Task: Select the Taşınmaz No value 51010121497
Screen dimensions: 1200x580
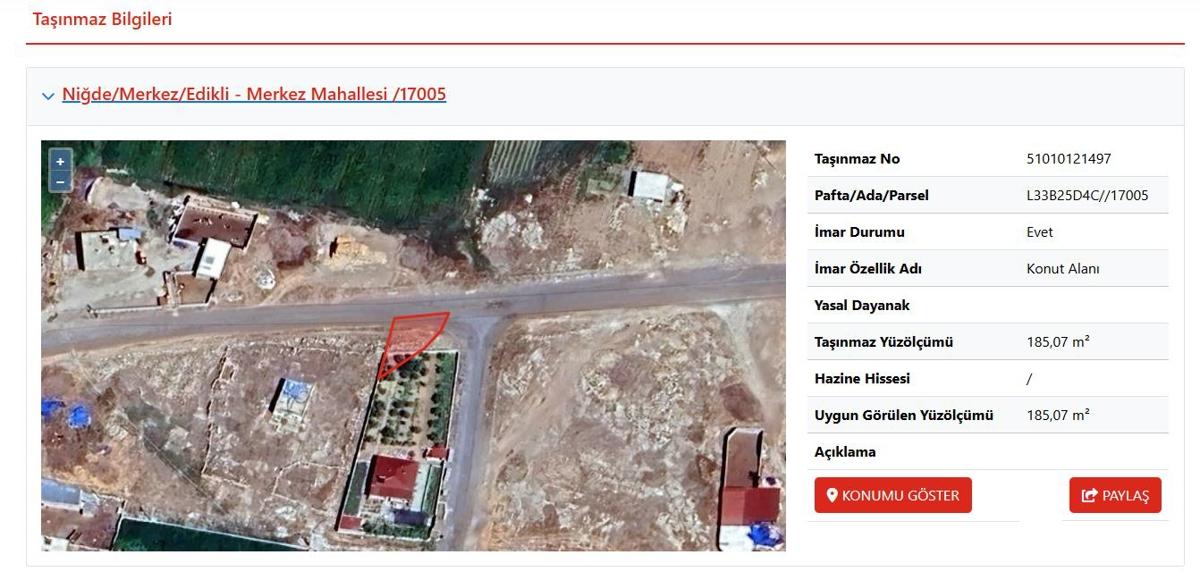Action: pyautogui.click(x=1068, y=159)
